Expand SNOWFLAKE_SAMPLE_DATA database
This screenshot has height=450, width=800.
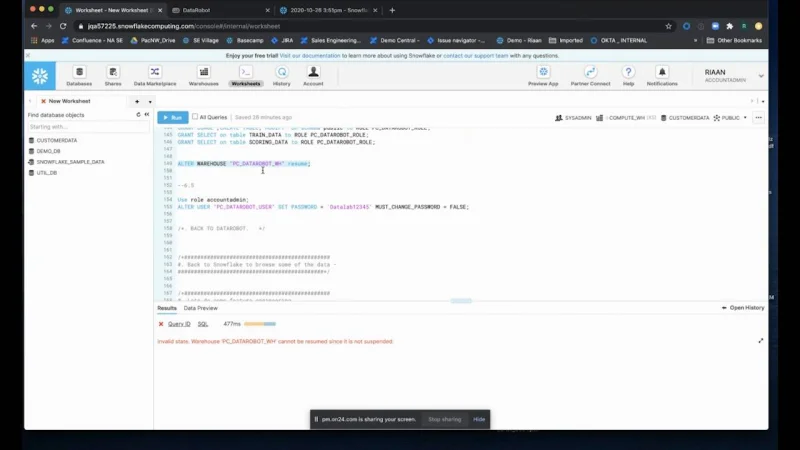pos(70,162)
